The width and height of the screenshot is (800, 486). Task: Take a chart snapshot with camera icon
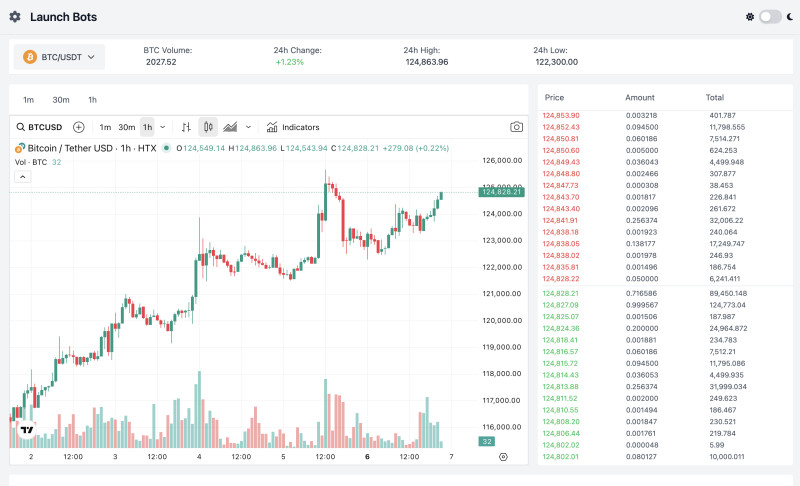click(x=516, y=127)
